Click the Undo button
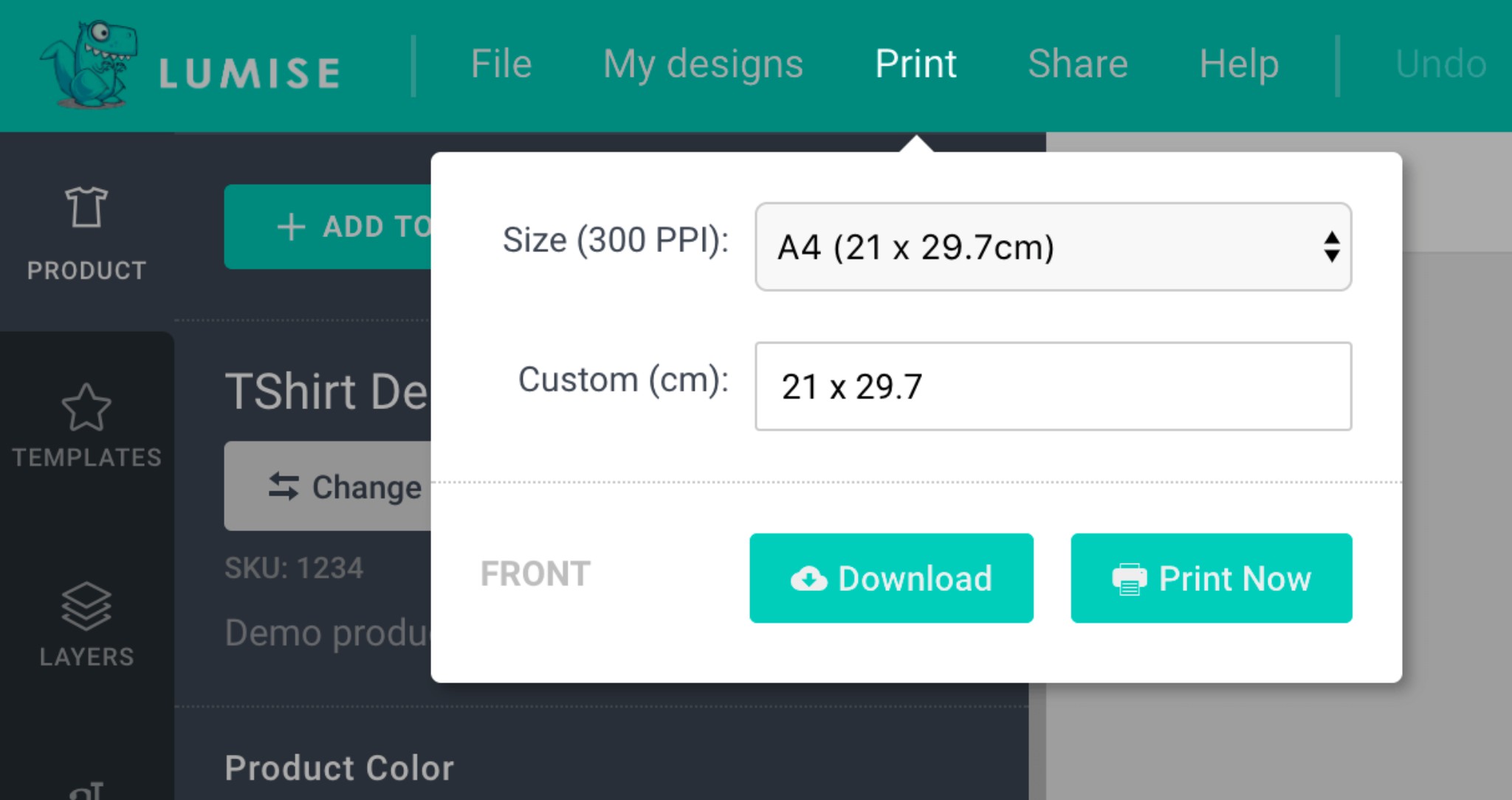The width and height of the screenshot is (1512, 800). pos(1440,64)
